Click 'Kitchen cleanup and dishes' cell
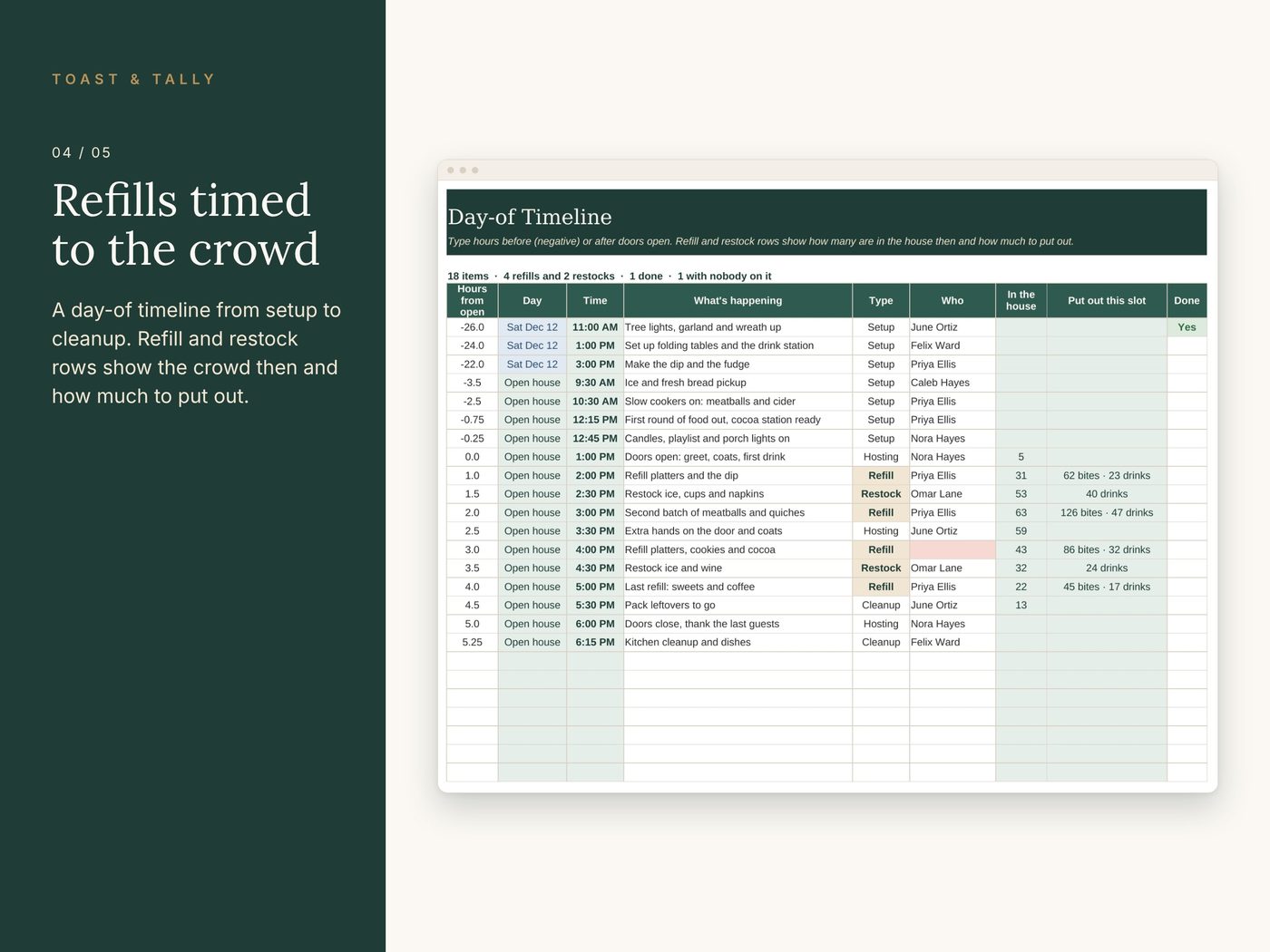 pyautogui.click(x=738, y=643)
